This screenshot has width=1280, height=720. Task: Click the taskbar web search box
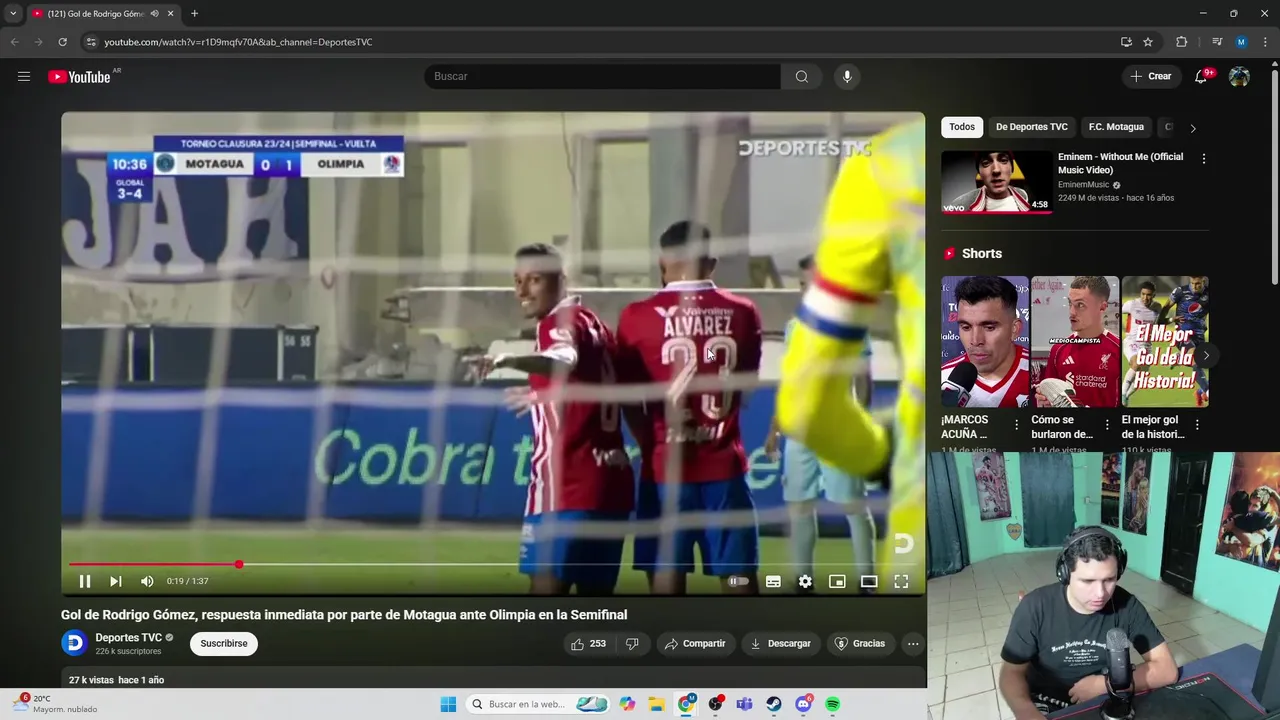[539, 704]
